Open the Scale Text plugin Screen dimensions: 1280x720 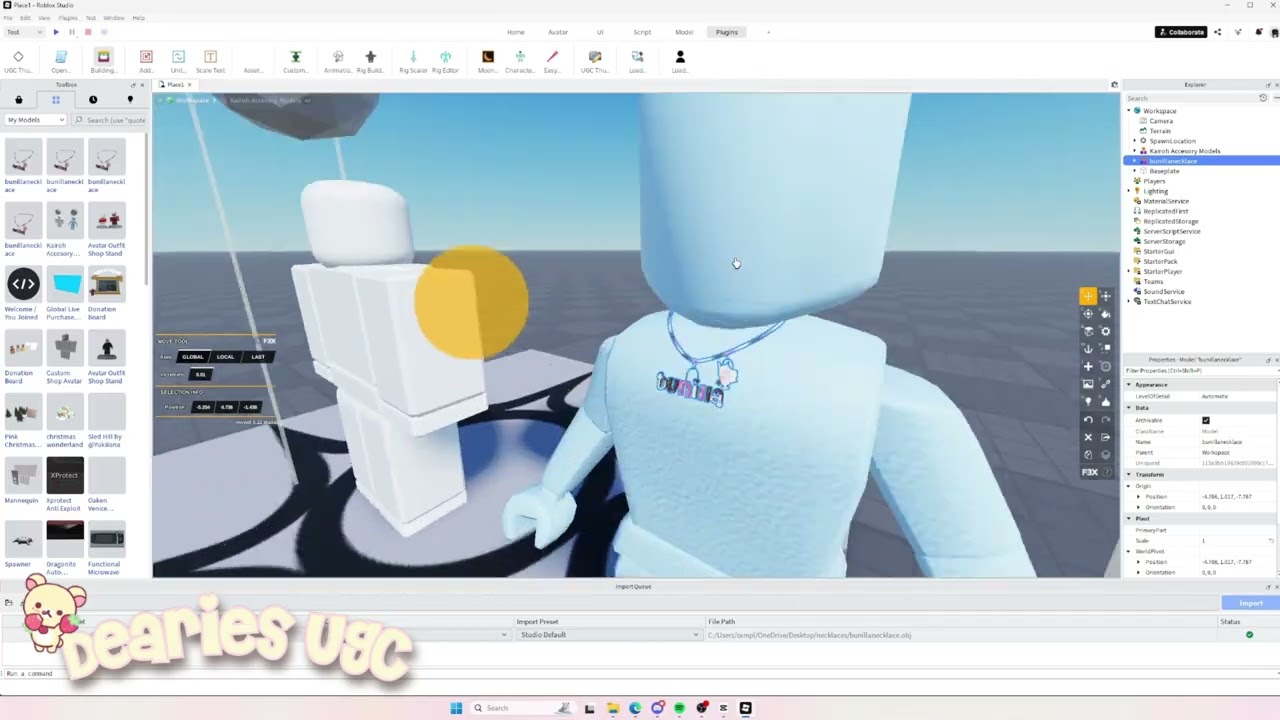coord(210,61)
